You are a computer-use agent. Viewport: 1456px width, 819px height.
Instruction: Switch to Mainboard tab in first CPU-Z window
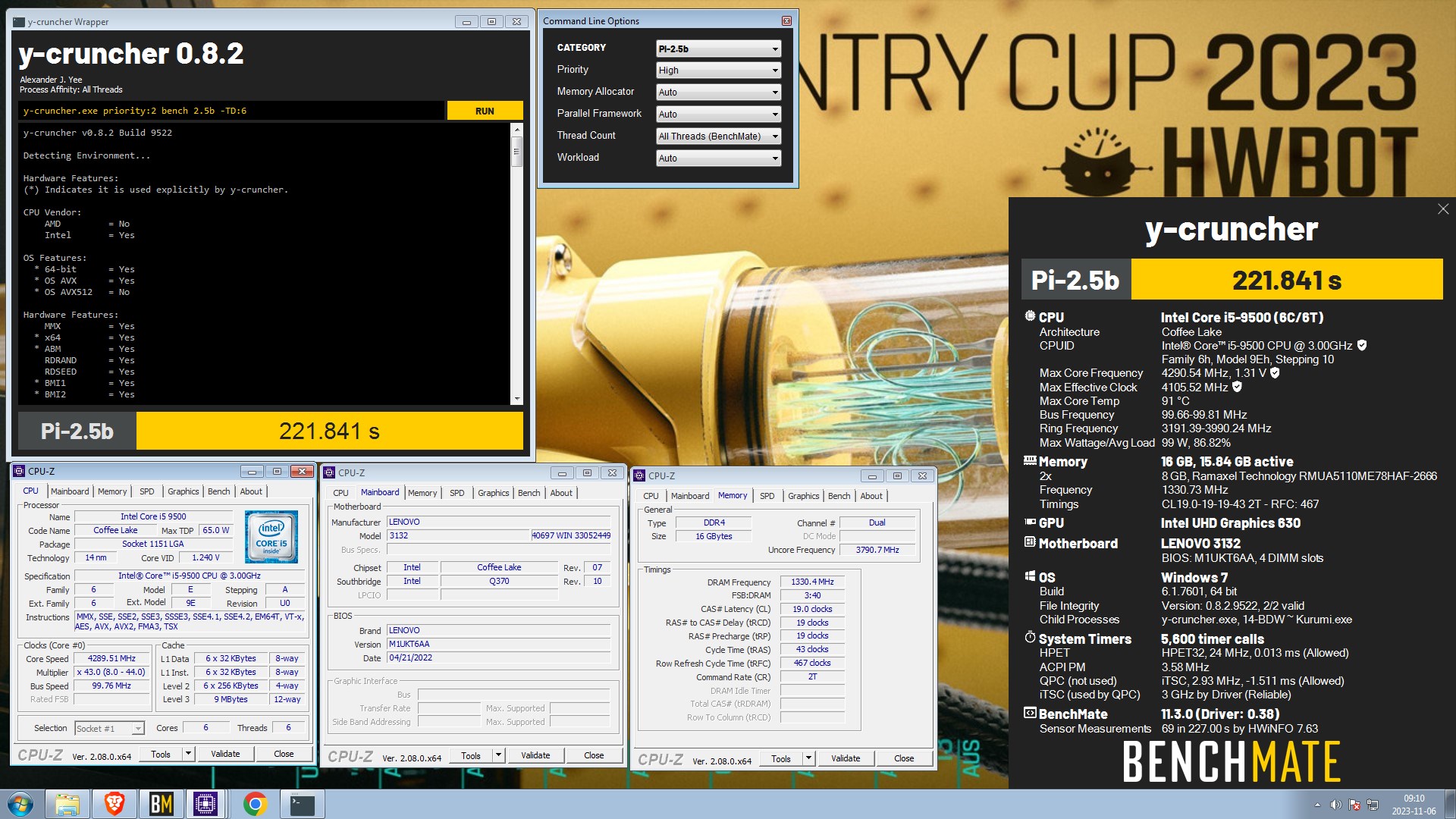[70, 491]
